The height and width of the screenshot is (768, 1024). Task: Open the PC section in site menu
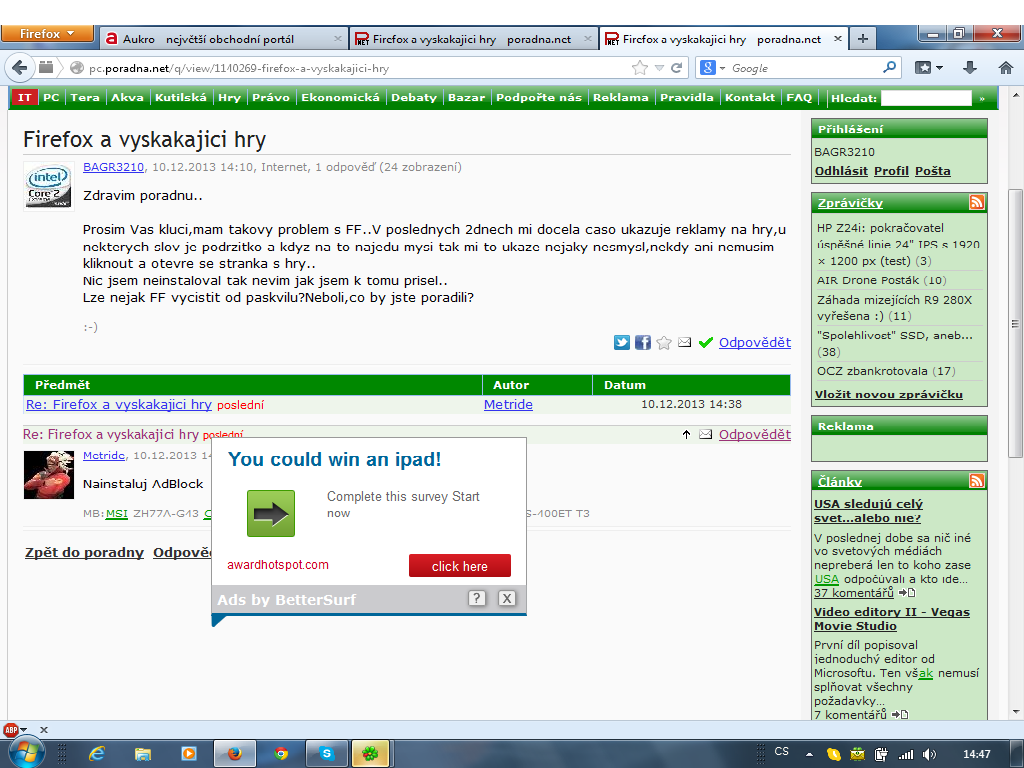(51, 97)
